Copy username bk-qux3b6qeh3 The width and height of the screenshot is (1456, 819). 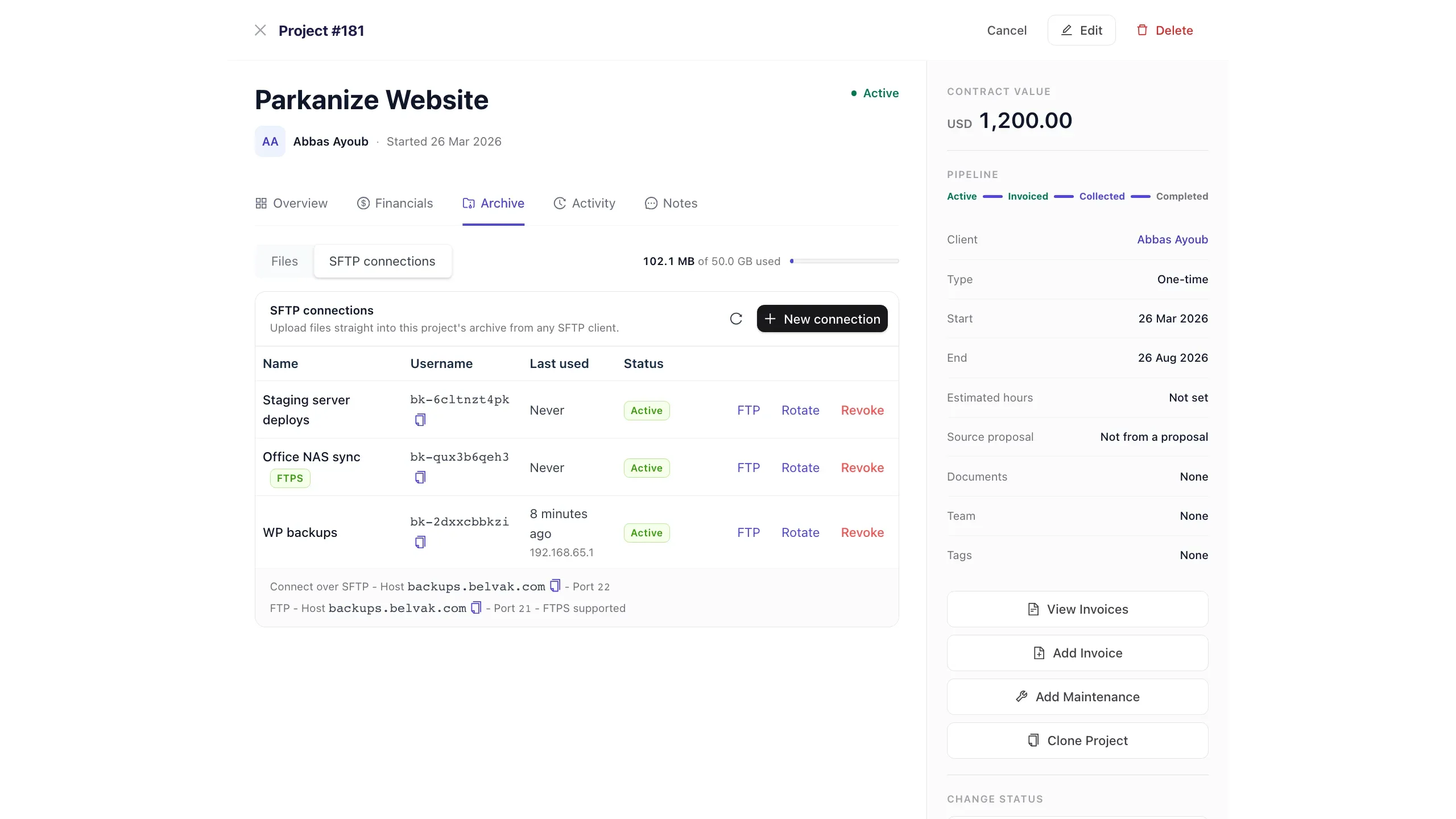pos(420,477)
